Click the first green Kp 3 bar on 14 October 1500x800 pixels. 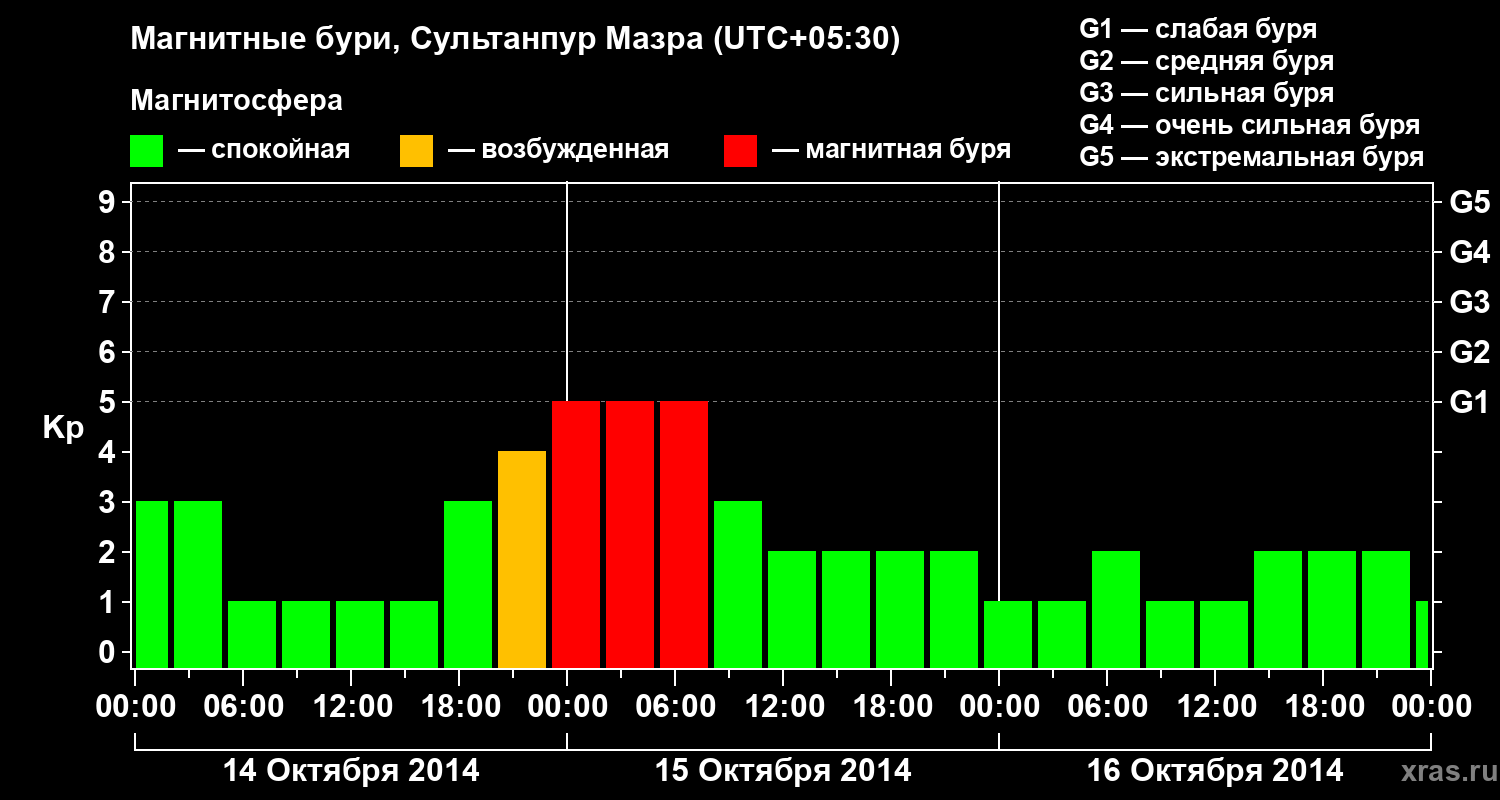[152, 584]
